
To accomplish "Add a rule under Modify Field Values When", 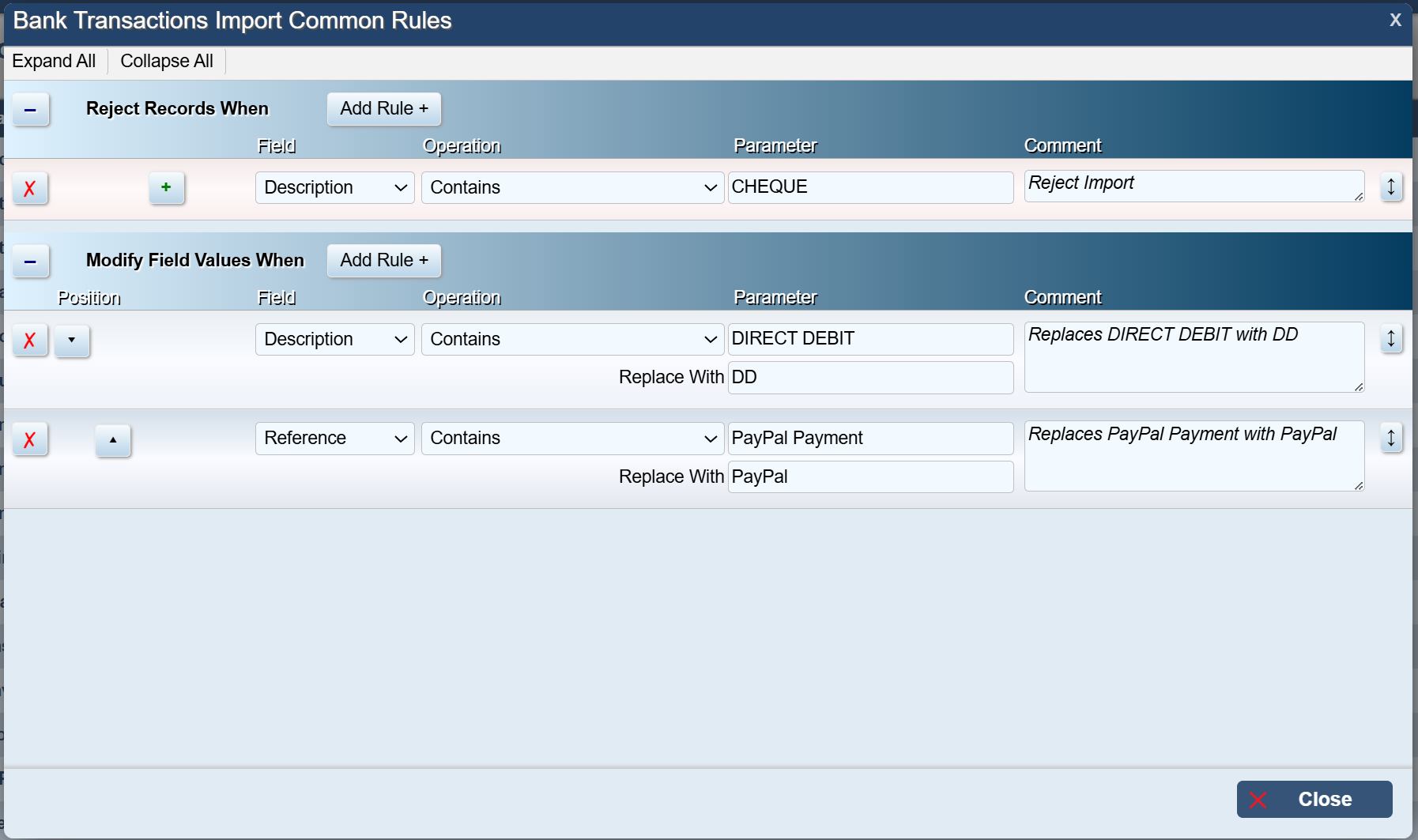I will (383, 260).
